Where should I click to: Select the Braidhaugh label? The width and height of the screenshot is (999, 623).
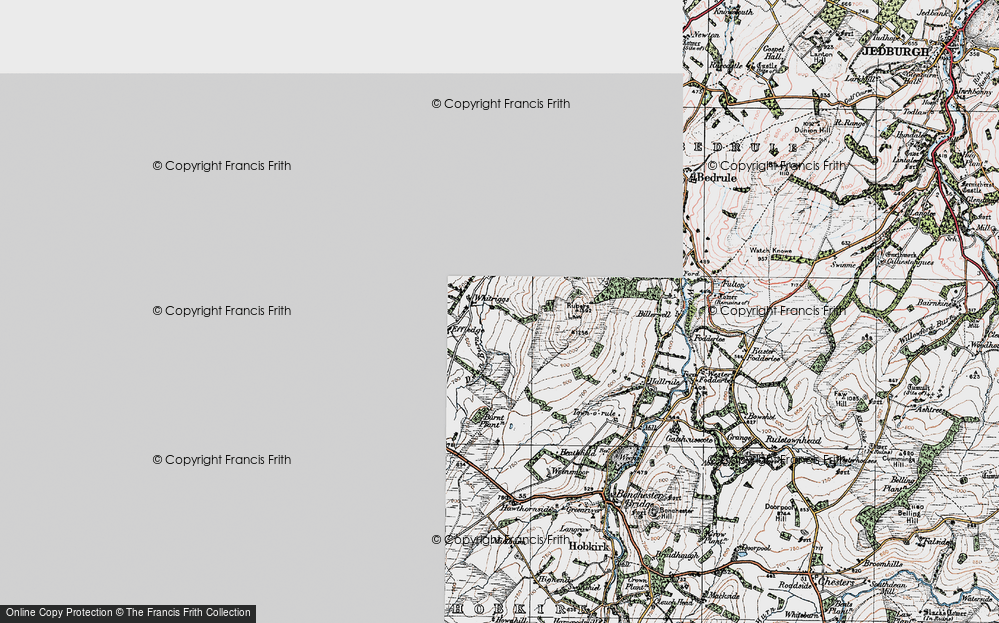pos(679,555)
